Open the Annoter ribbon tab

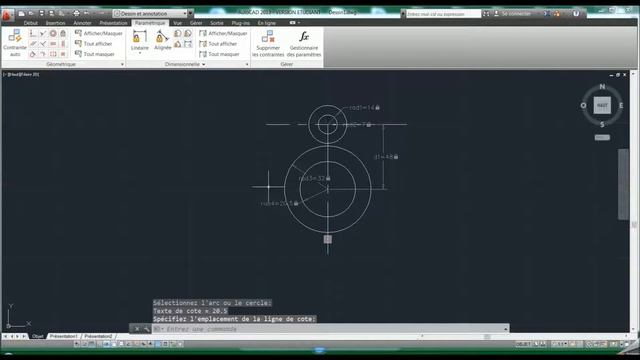pos(82,23)
